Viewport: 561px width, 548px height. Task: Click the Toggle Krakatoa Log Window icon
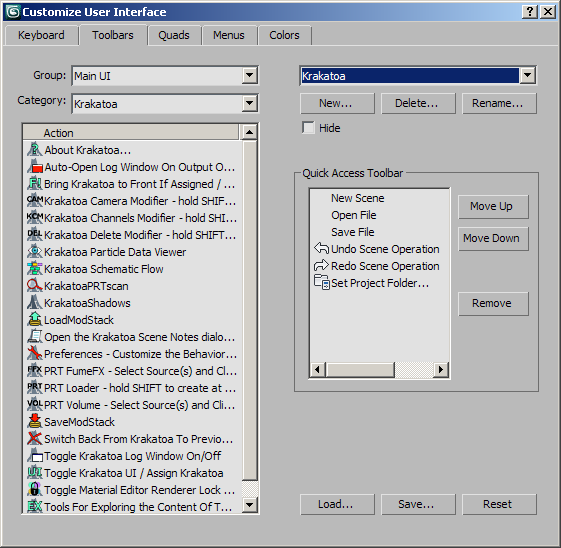35,455
